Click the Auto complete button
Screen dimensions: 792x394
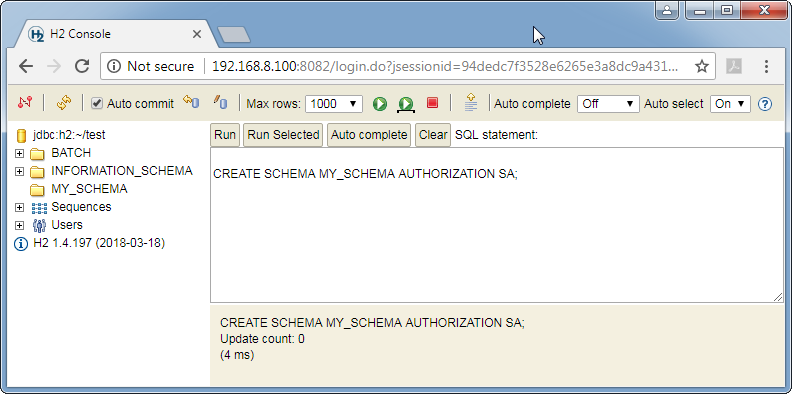(x=369, y=135)
